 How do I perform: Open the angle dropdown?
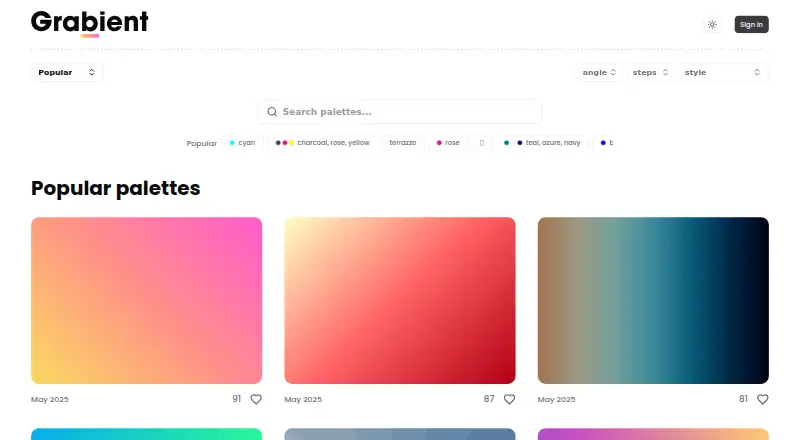(599, 72)
